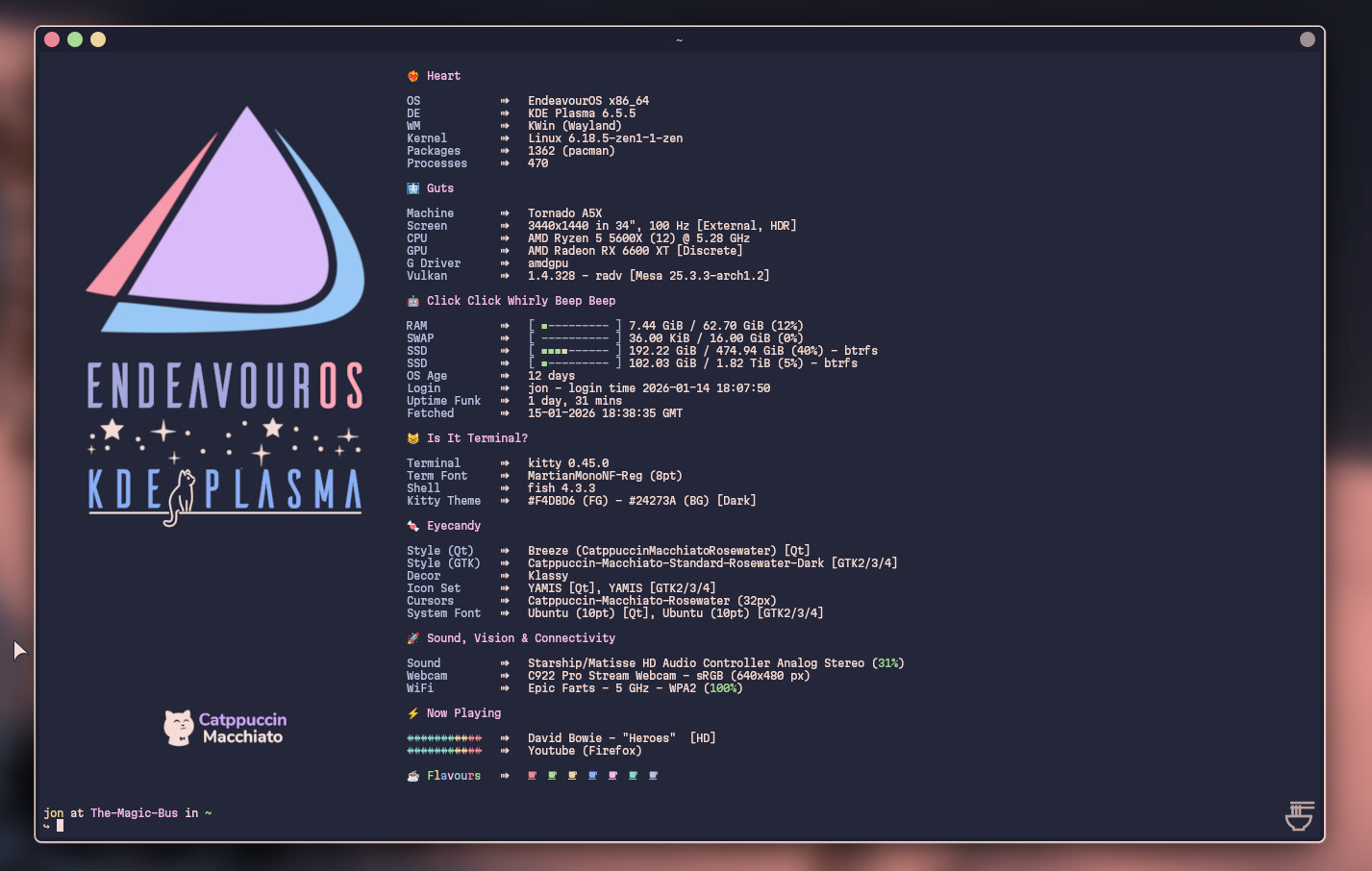Click the blue cup in the Flavours row
Screen dimensions: 1372x871
coord(592,776)
